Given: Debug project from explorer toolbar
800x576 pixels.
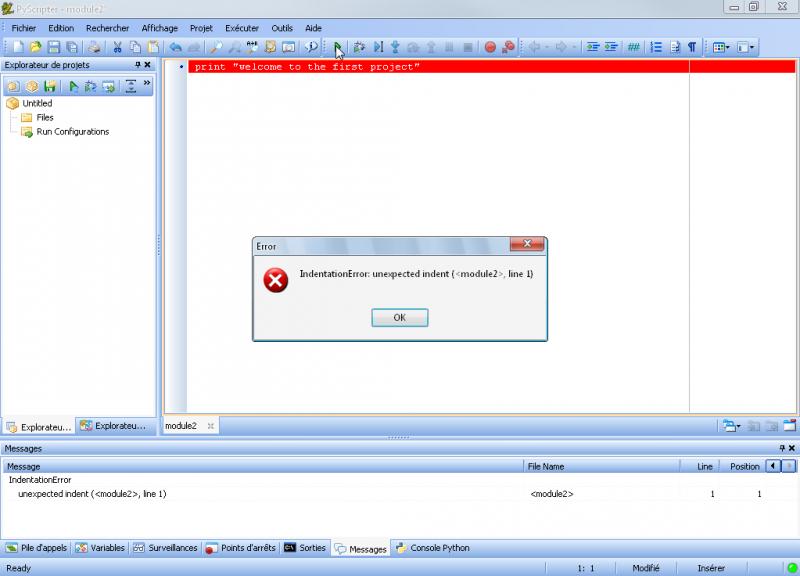Looking at the screenshot, I should 91,86.
